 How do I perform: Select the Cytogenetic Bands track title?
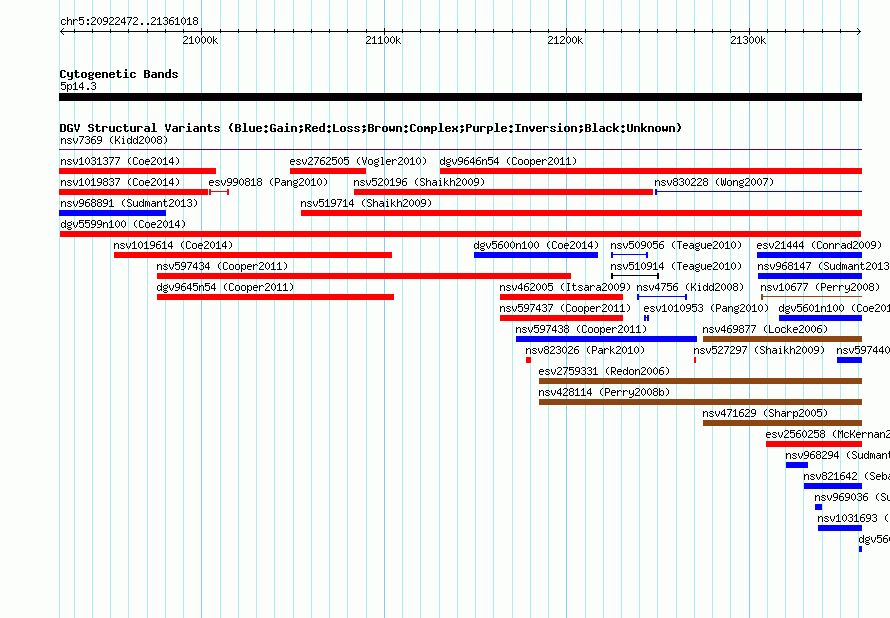[119, 74]
